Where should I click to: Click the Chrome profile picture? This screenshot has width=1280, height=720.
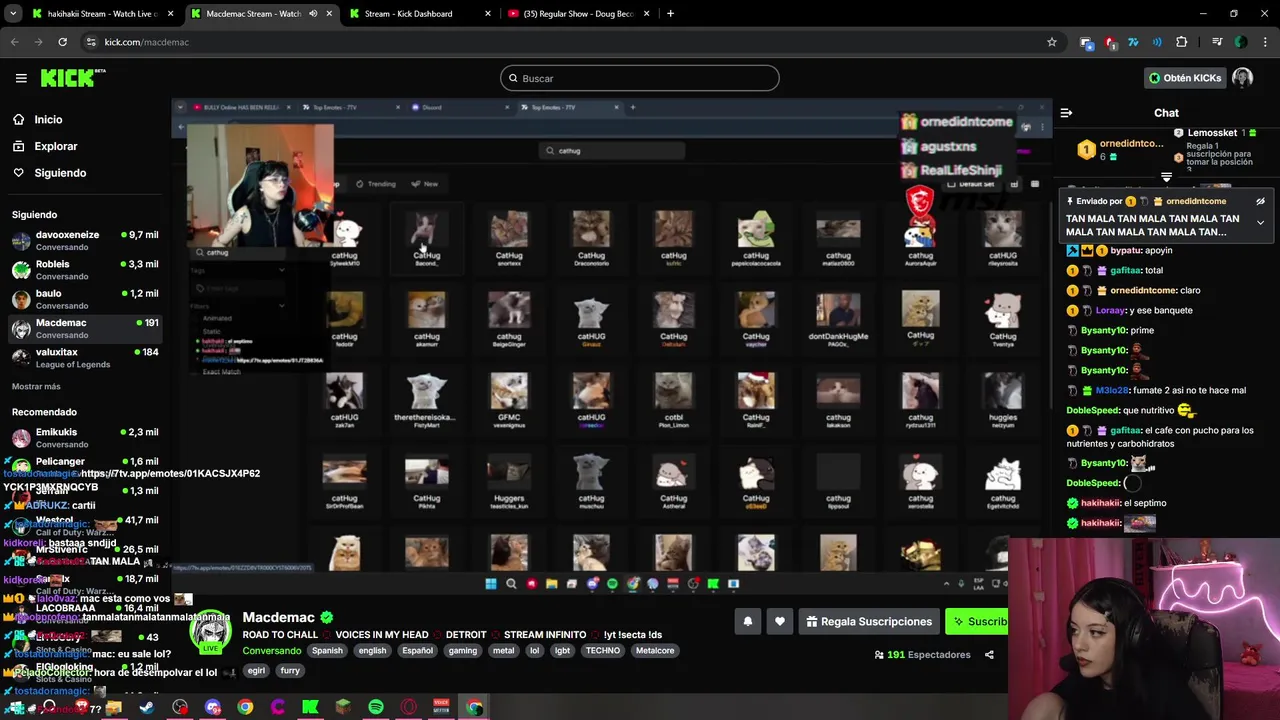click(x=1241, y=42)
